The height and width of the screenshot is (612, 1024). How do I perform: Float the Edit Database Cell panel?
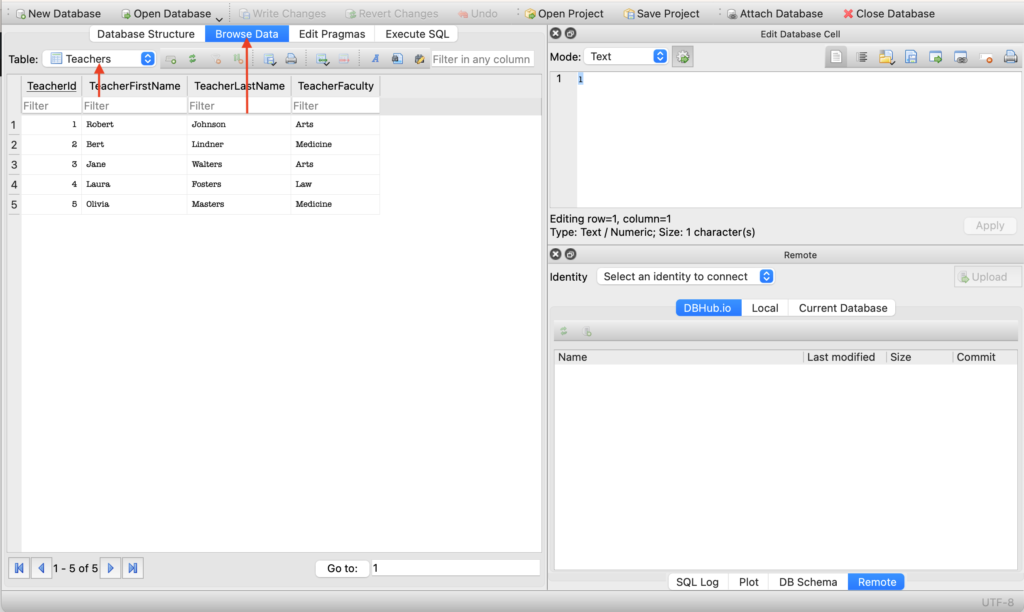[x=571, y=34]
